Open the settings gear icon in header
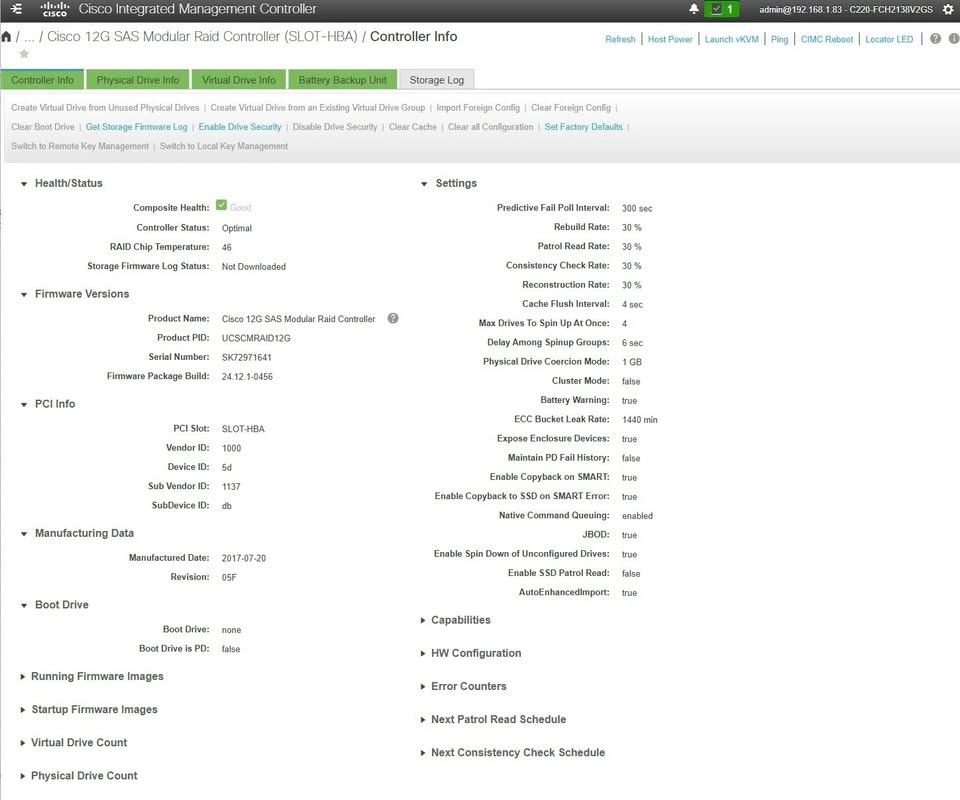 pyautogui.click(x=948, y=9)
